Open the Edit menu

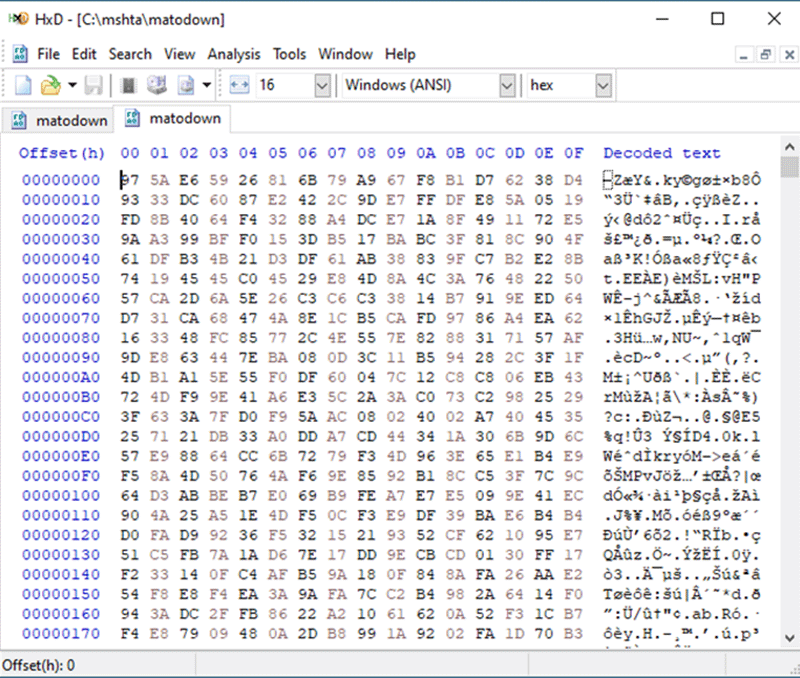pos(84,54)
